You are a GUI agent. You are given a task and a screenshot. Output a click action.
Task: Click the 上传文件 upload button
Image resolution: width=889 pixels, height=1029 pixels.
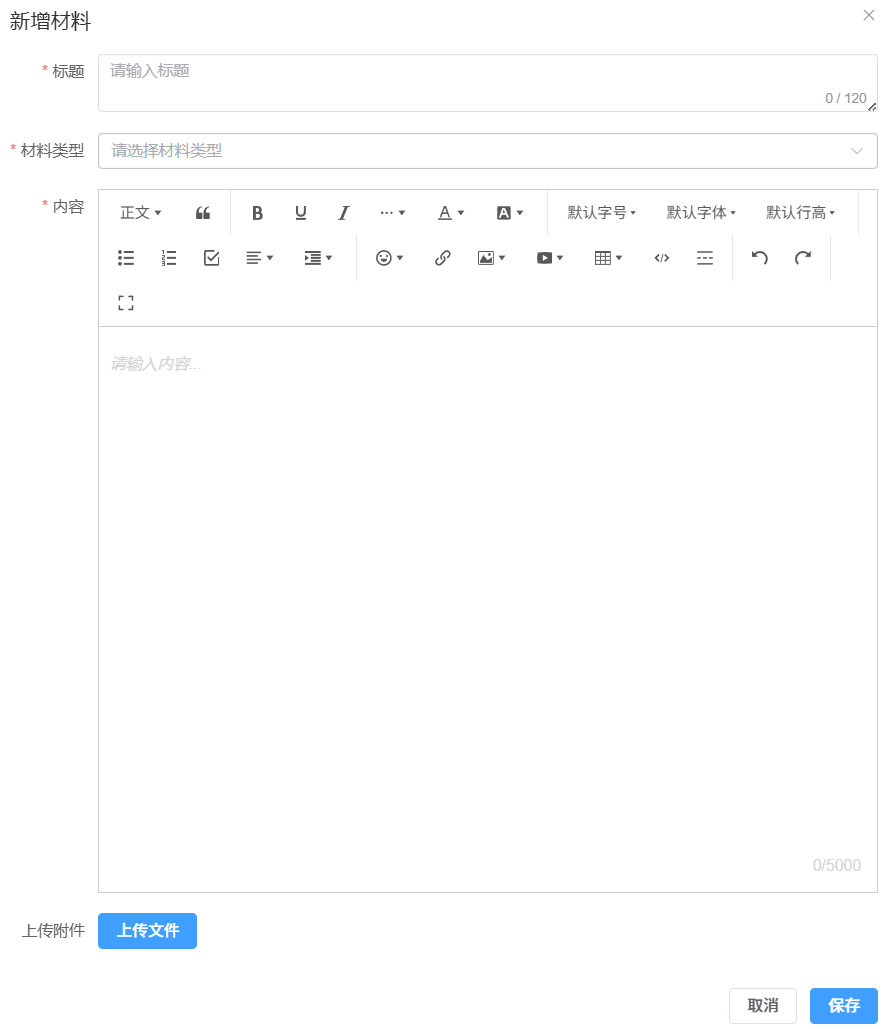(x=147, y=931)
